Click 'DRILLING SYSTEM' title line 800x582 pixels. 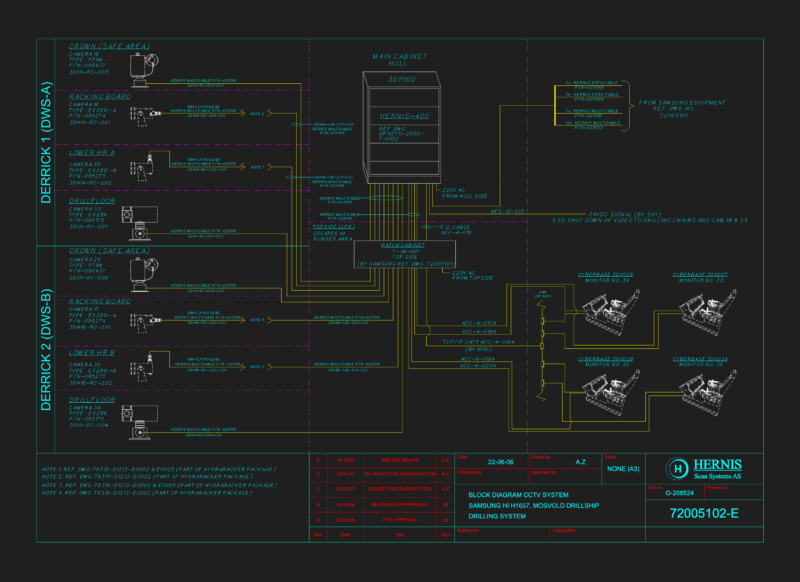point(497,516)
